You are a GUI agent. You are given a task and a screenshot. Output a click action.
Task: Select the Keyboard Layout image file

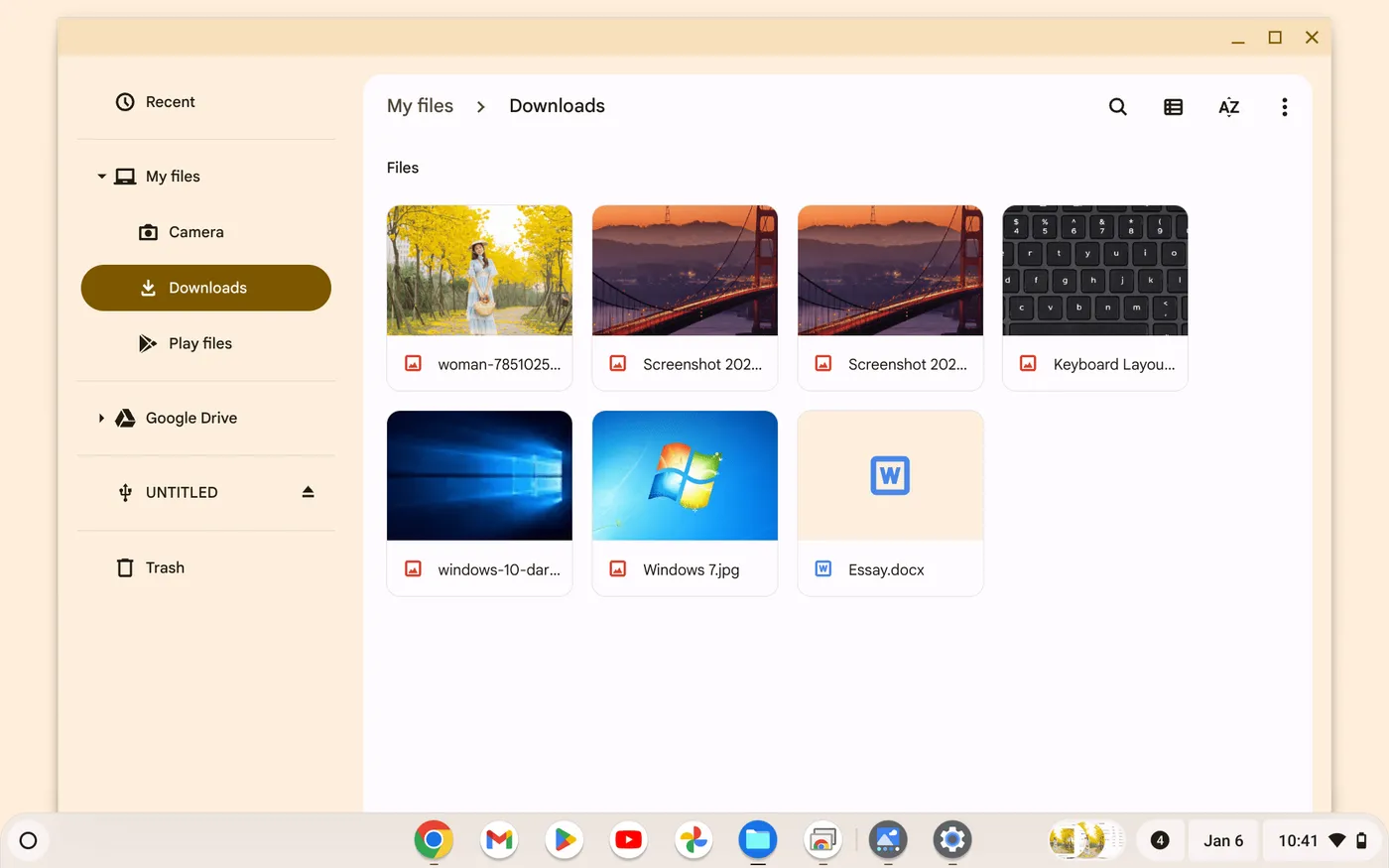1095,298
